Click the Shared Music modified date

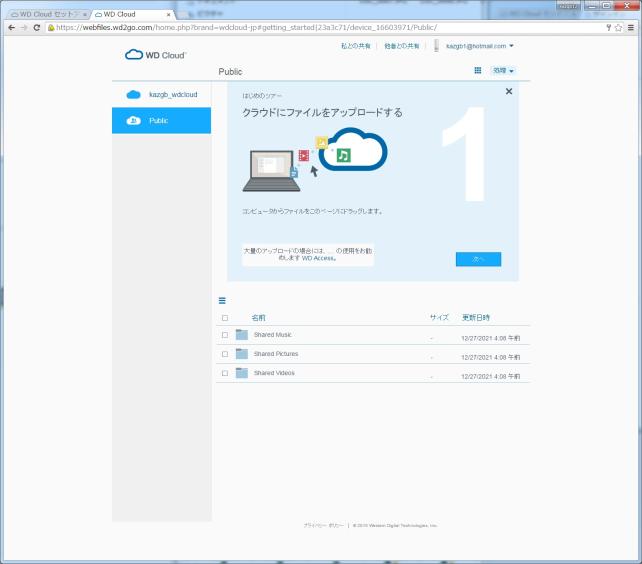[491, 338]
